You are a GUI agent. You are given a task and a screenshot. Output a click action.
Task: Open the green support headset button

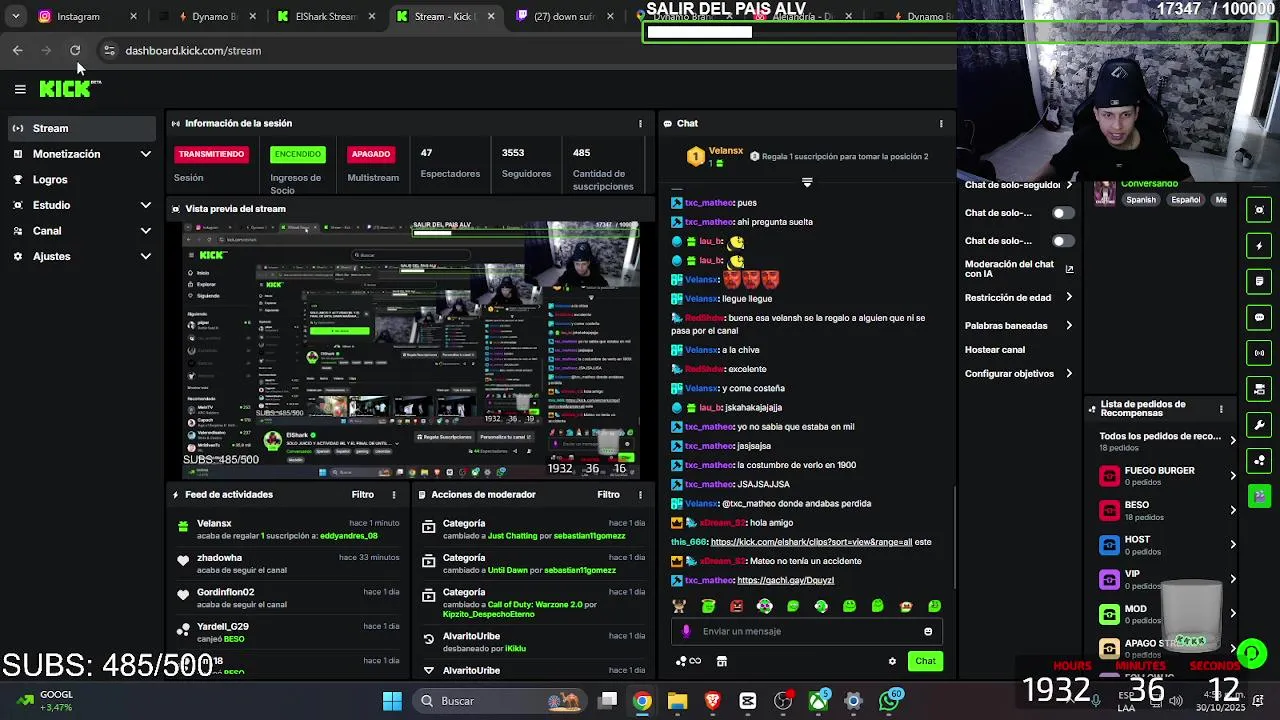(1251, 653)
